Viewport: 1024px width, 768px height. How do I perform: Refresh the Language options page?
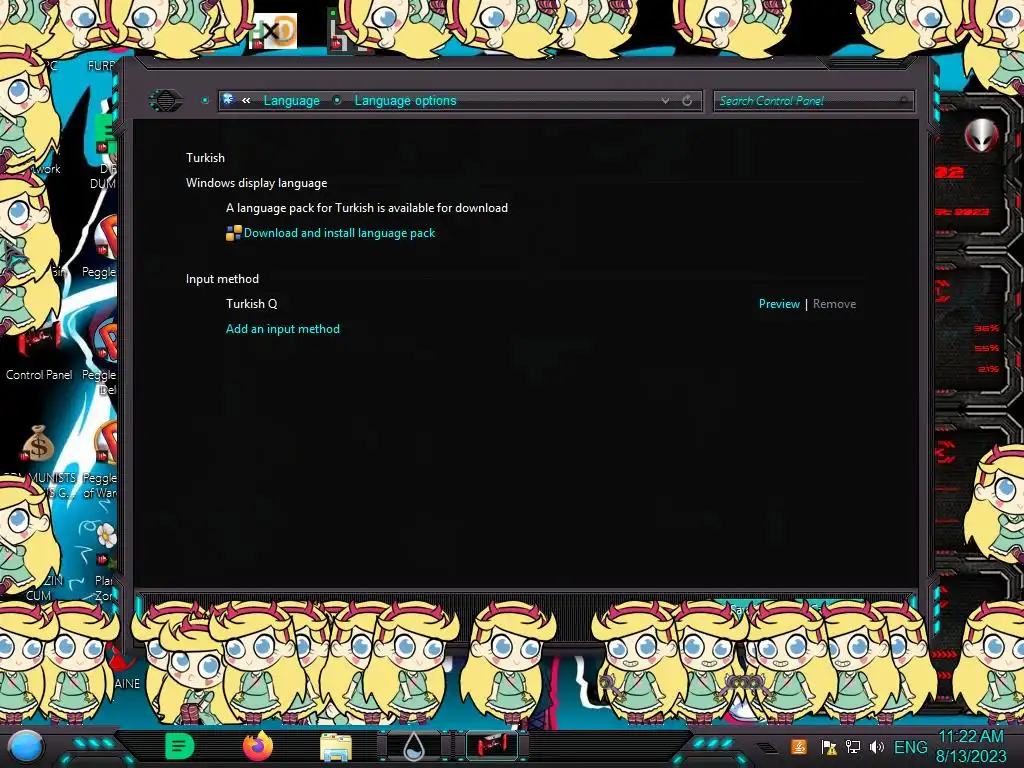coord(687,101)
